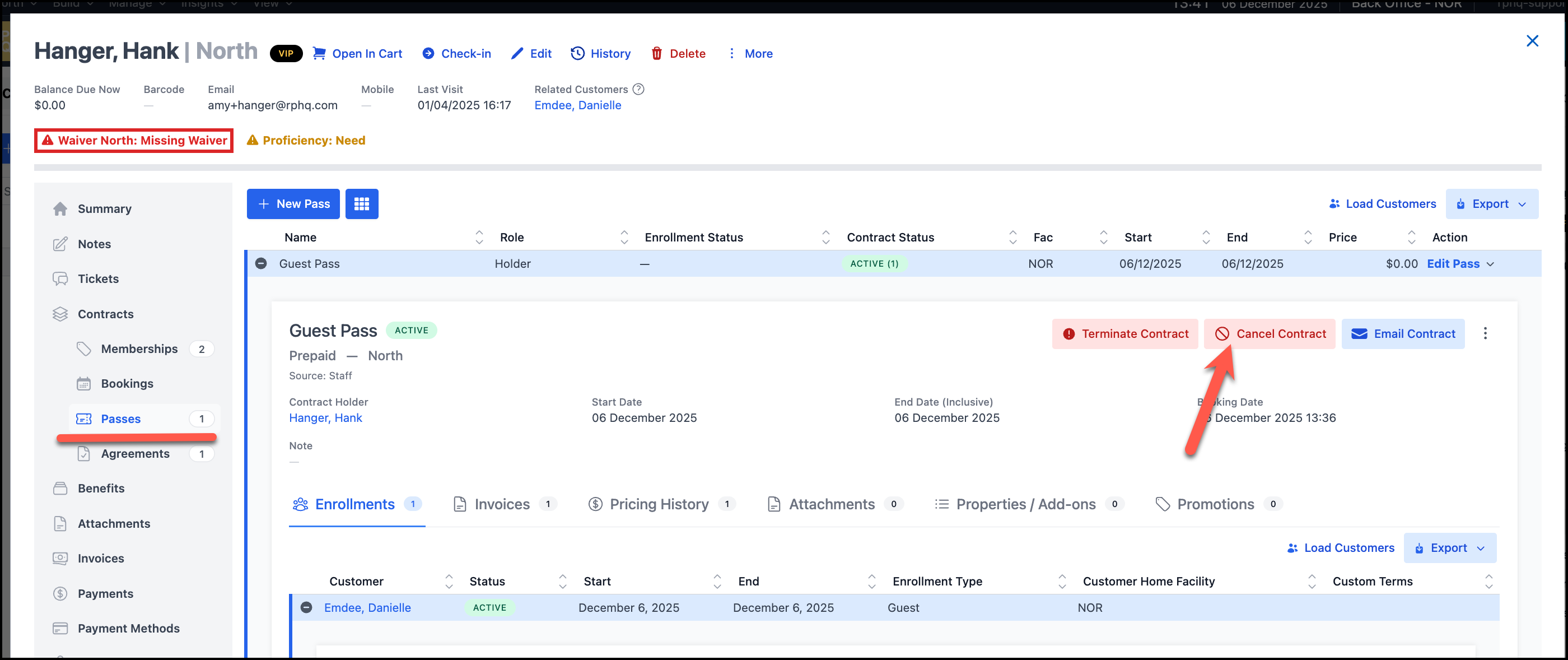Expand the Edit Pass dropdown
The height and width of the screenshot is (660, 1568).
pyautogui.click(x=1490, y=264)
